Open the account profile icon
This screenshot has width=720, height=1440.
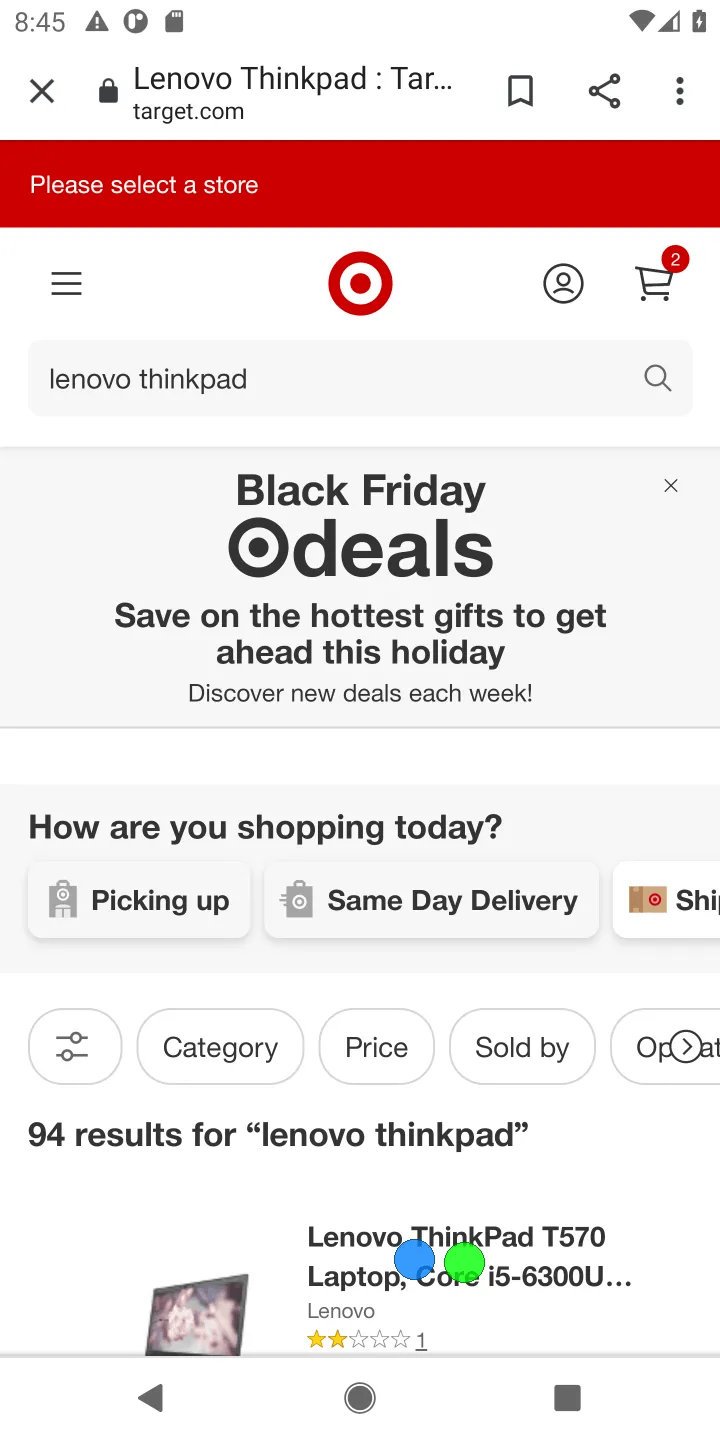563,284
